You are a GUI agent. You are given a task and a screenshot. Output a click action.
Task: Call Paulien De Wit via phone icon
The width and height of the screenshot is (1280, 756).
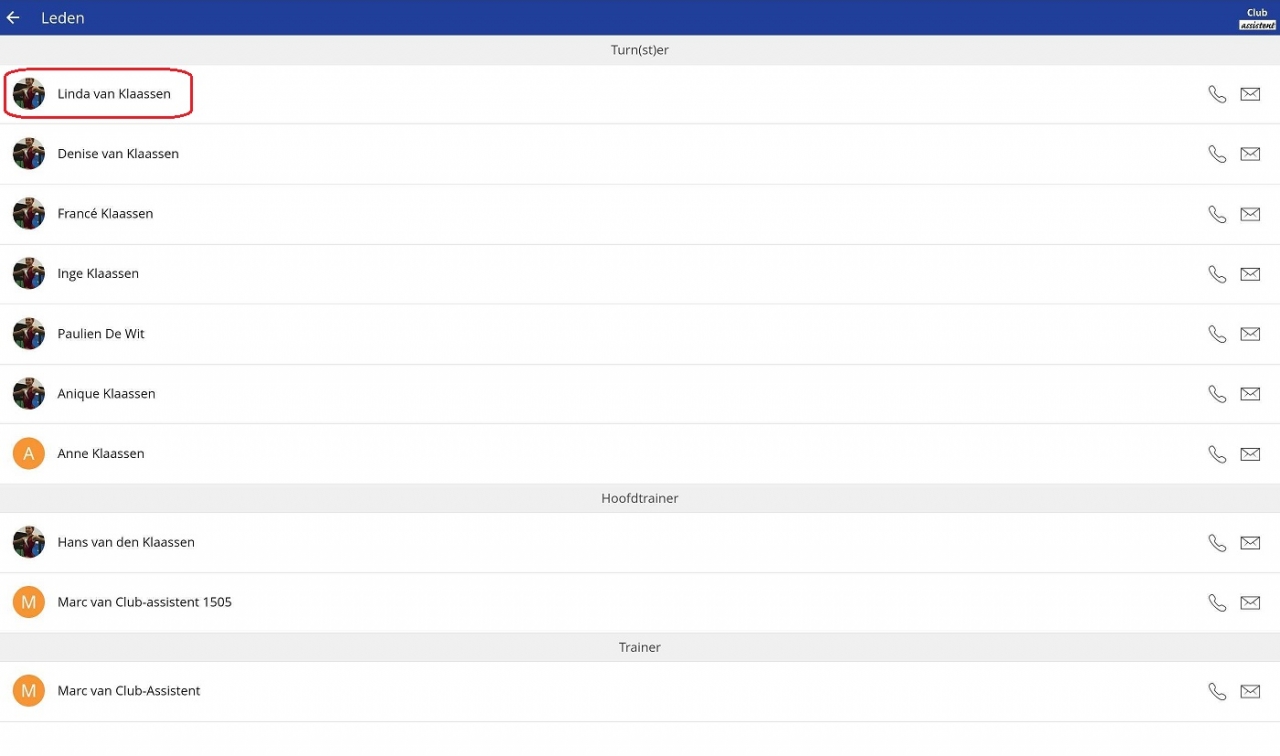point(1217,334)
